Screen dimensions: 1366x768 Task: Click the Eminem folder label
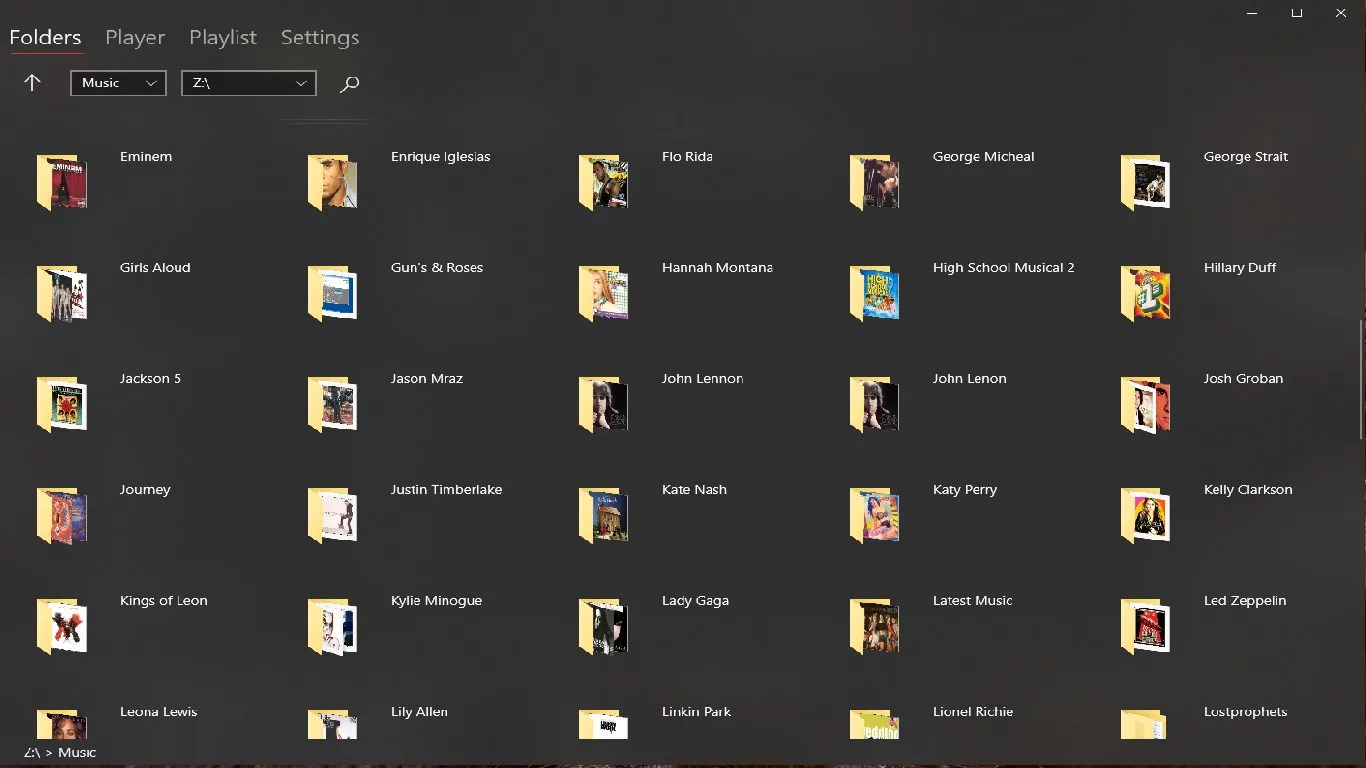(146, 157)
